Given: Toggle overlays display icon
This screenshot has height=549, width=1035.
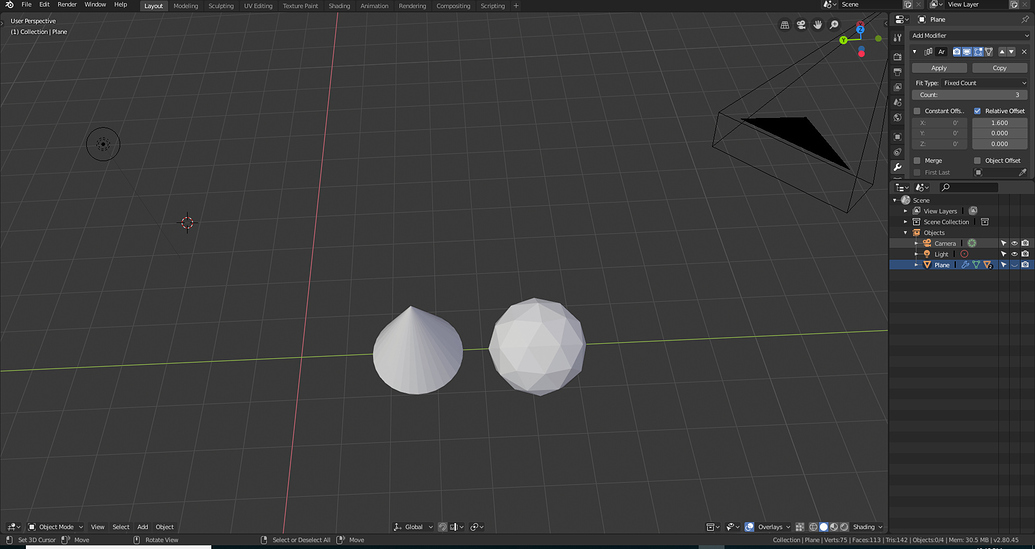Looking at the screenshot, I should coord(749,527).
